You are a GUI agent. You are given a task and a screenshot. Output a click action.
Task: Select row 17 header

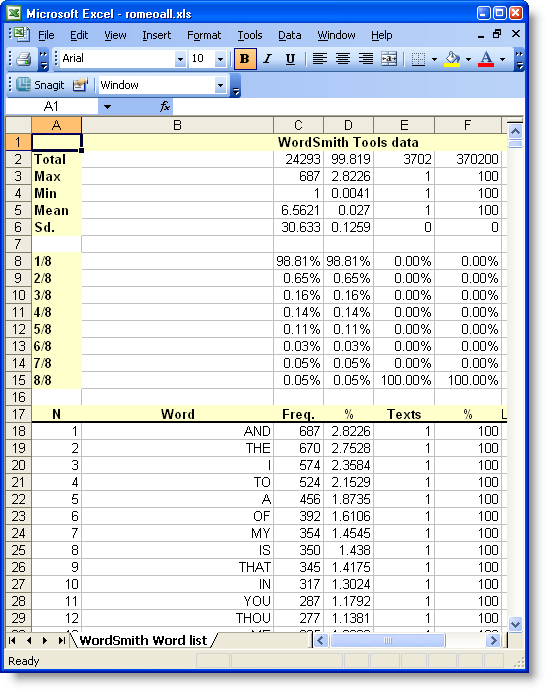(18, 414)
